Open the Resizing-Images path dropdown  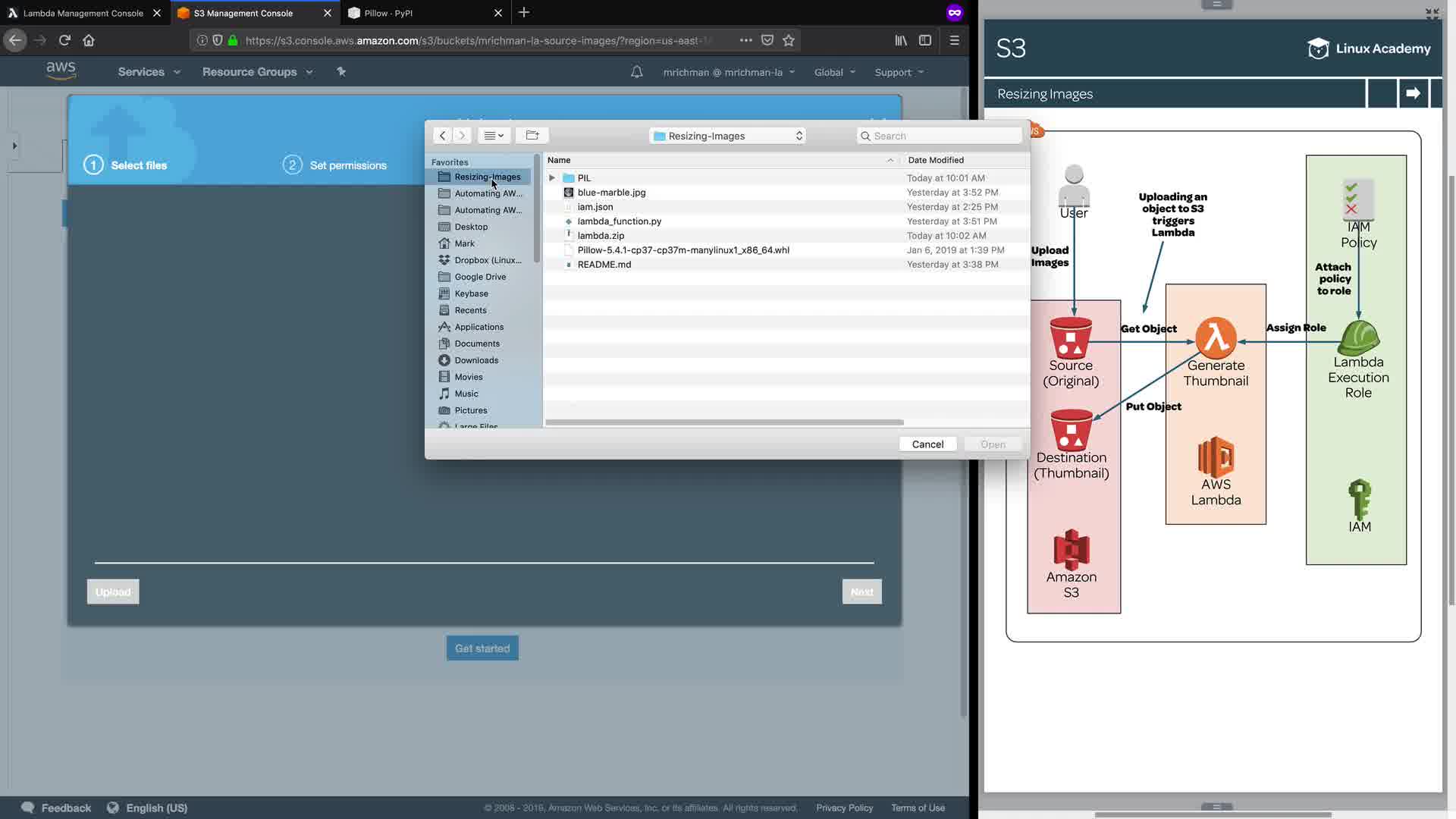click(728, 136)
